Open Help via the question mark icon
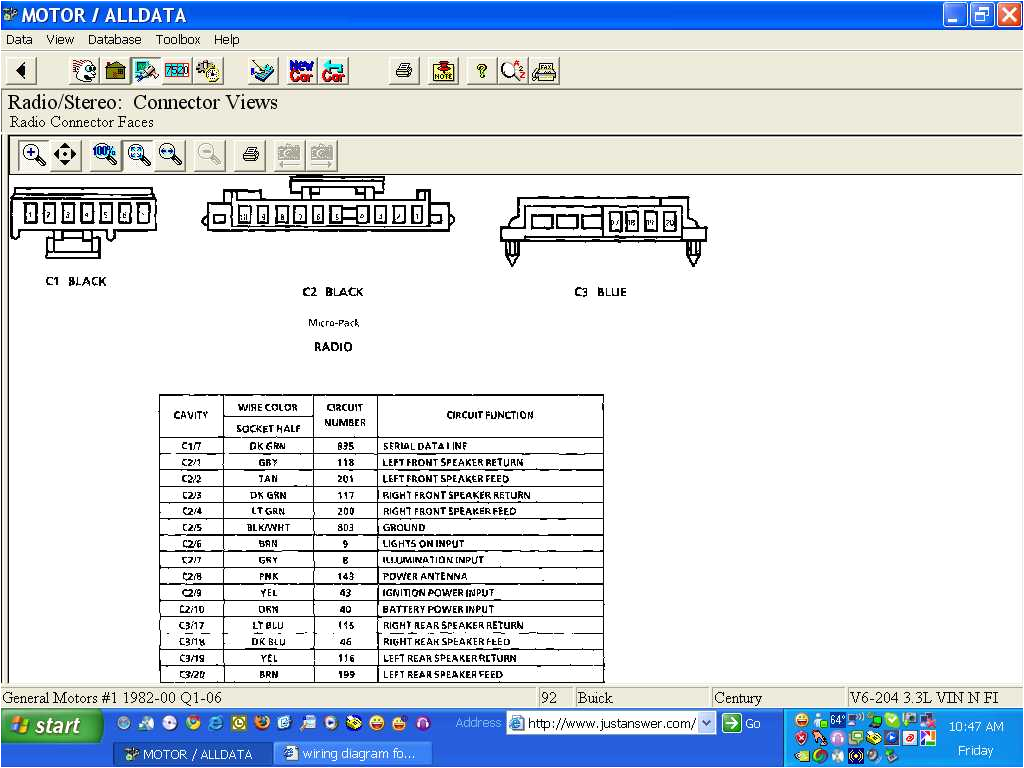The width and height of the screenshot is (1024, 768). tap(482, 70)
